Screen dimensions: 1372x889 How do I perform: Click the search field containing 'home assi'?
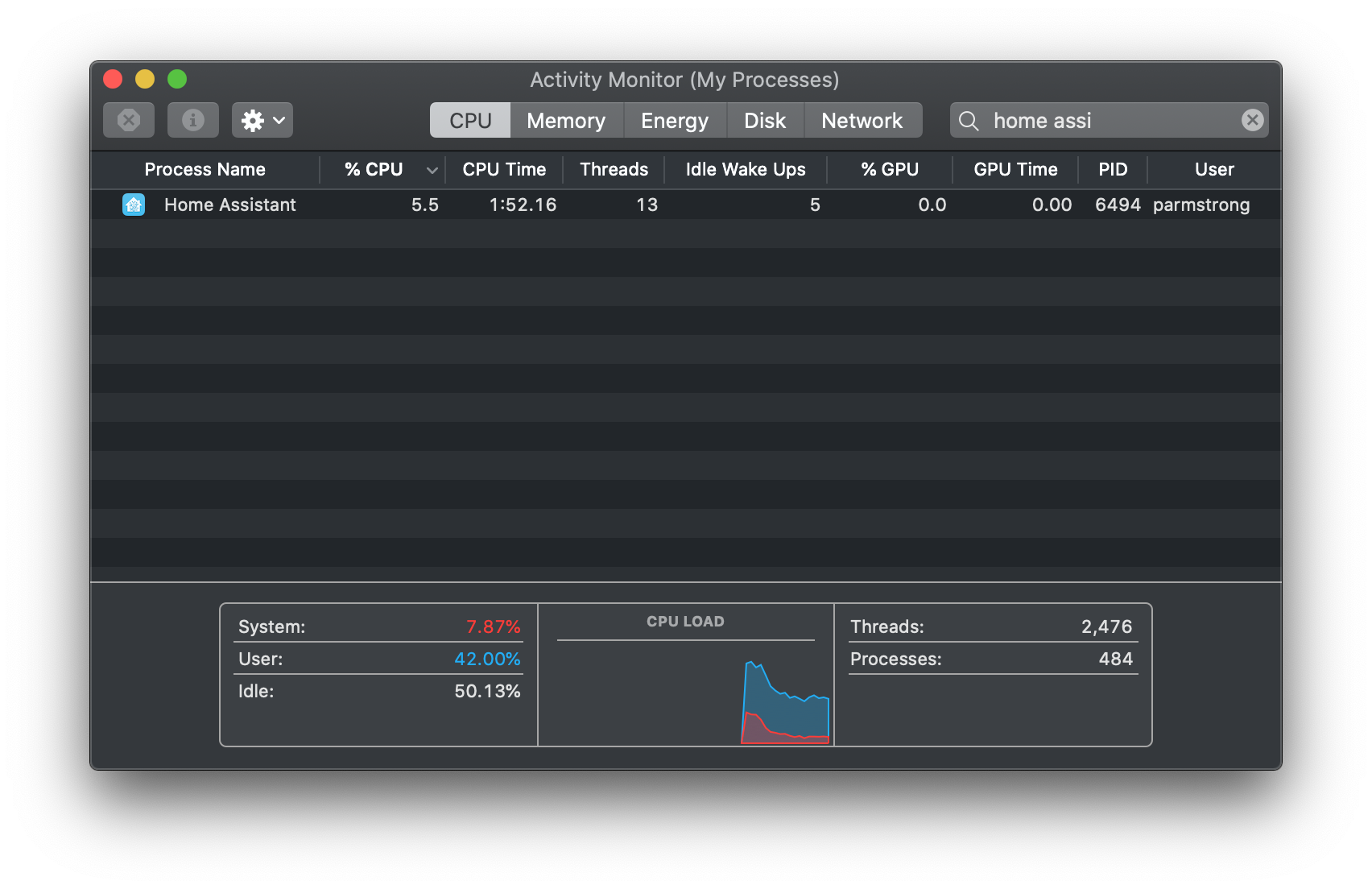[x=1110, y=120]
